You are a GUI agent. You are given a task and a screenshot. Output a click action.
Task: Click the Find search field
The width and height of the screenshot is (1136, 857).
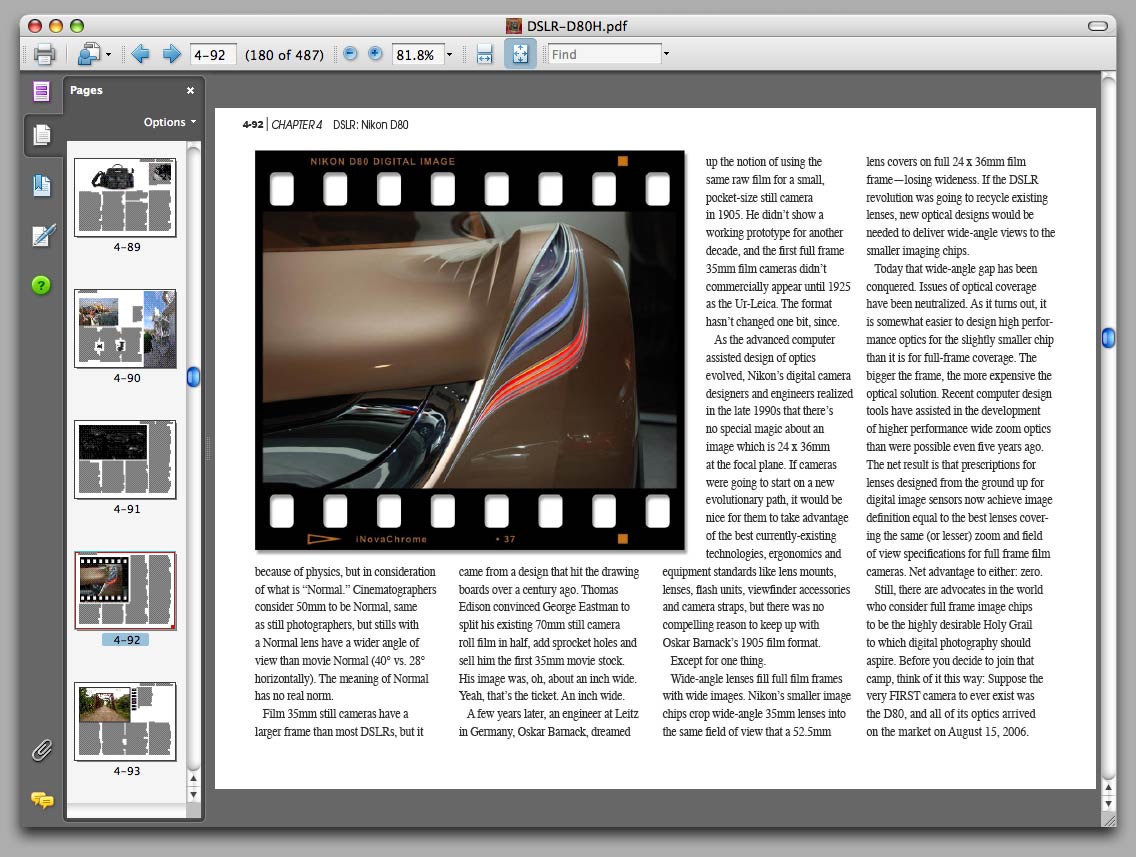point(604,54)
